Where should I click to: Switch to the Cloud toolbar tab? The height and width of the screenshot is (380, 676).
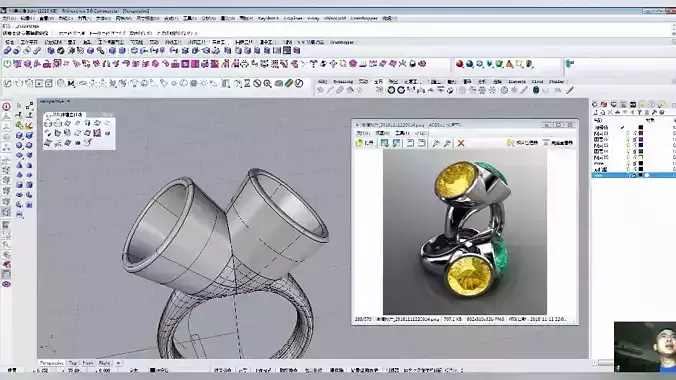pos(538,82)
